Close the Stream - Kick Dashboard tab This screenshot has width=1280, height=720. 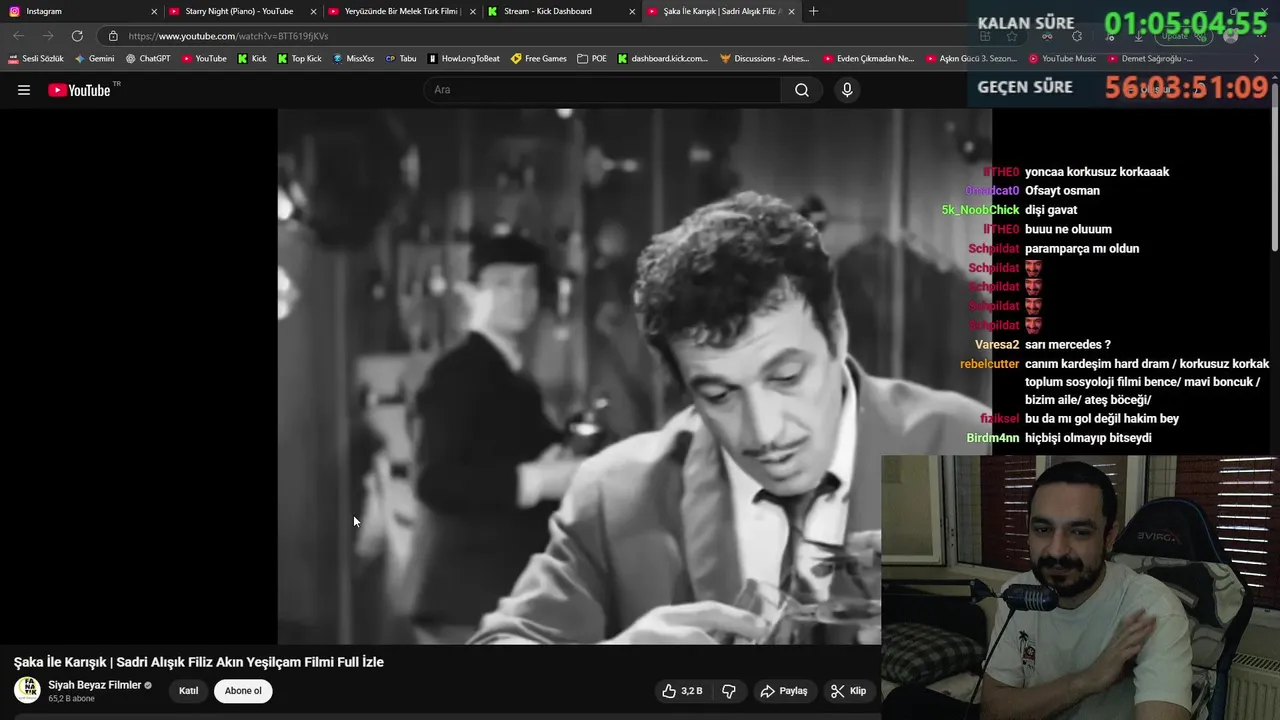pyautogui.click(x=632, y=11)
